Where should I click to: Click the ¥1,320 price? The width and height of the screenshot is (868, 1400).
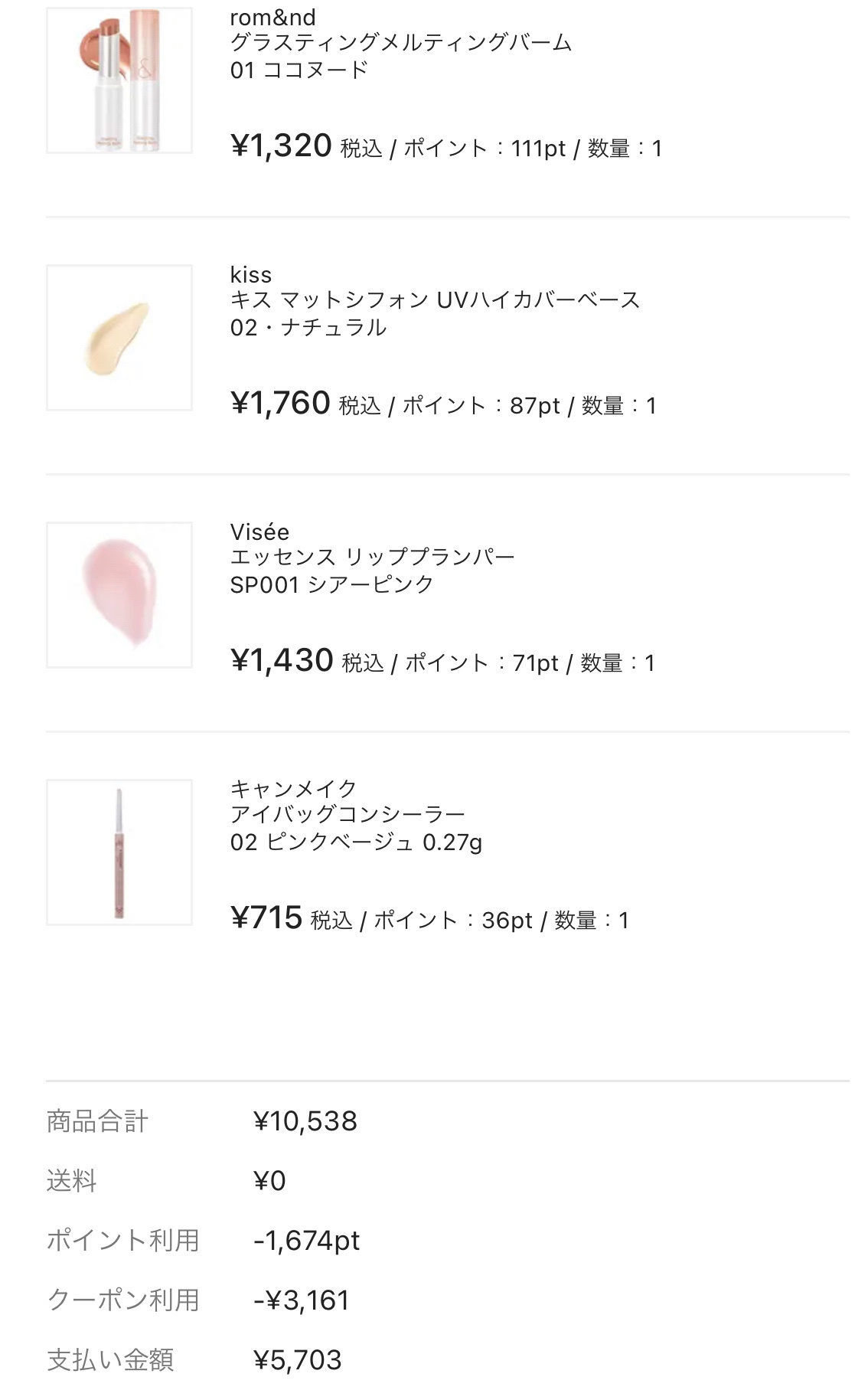[281, 146]
